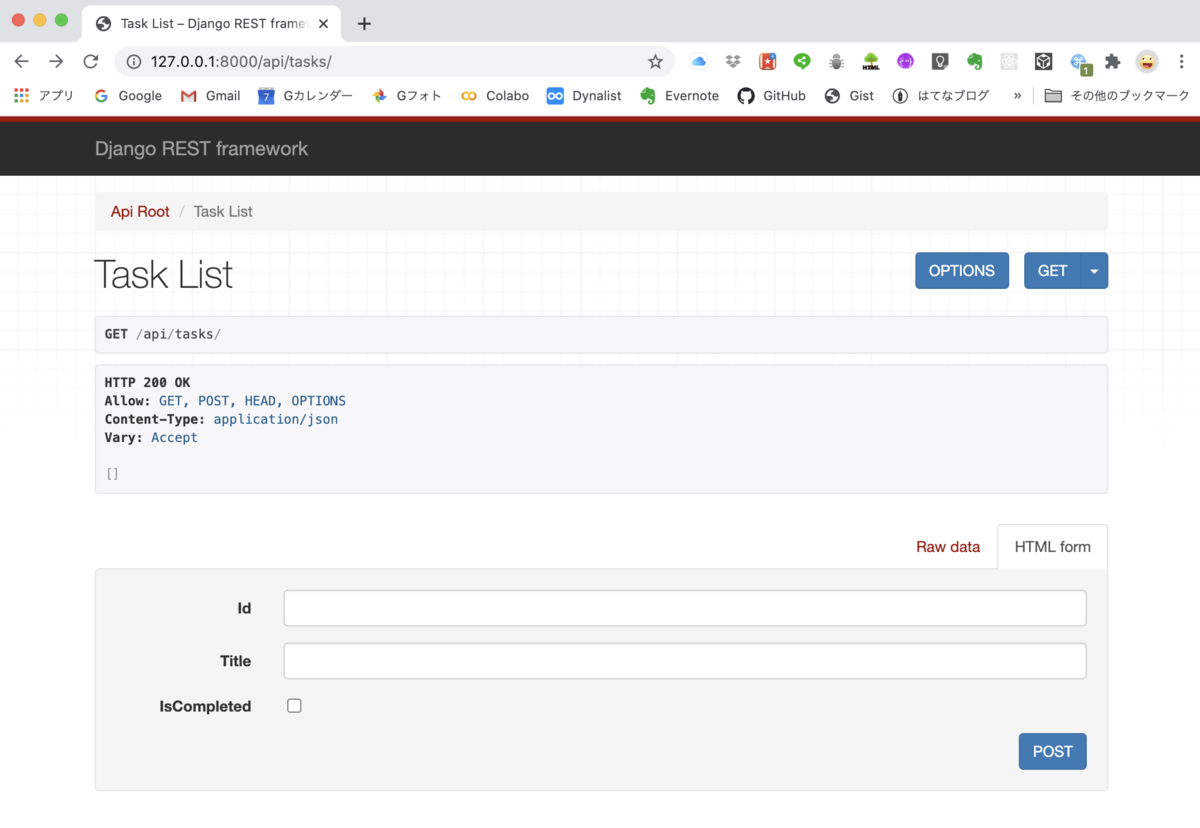Open the Gカレンダー bookmark
The width and height of the screenshot is (1200, 828).
click(305, 96)
